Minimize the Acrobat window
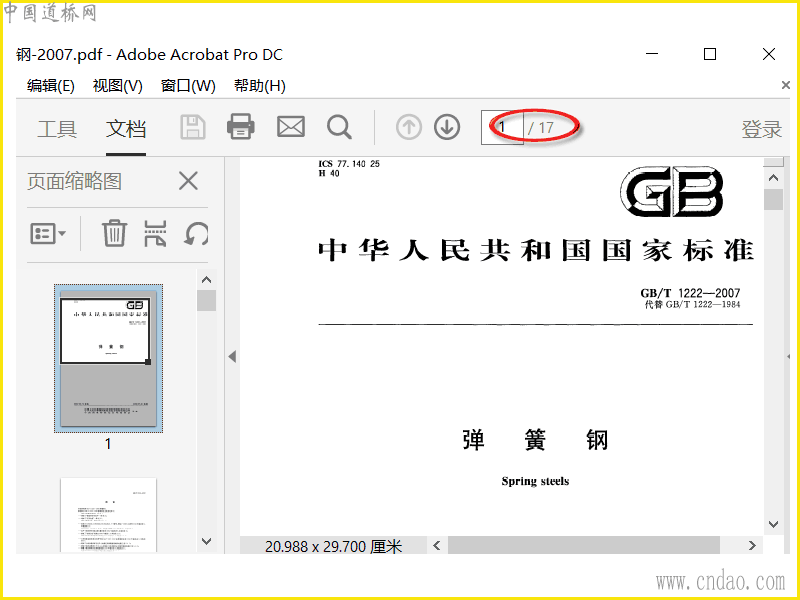The width and height of the screenshot is (800, 600). click(652, 54)
